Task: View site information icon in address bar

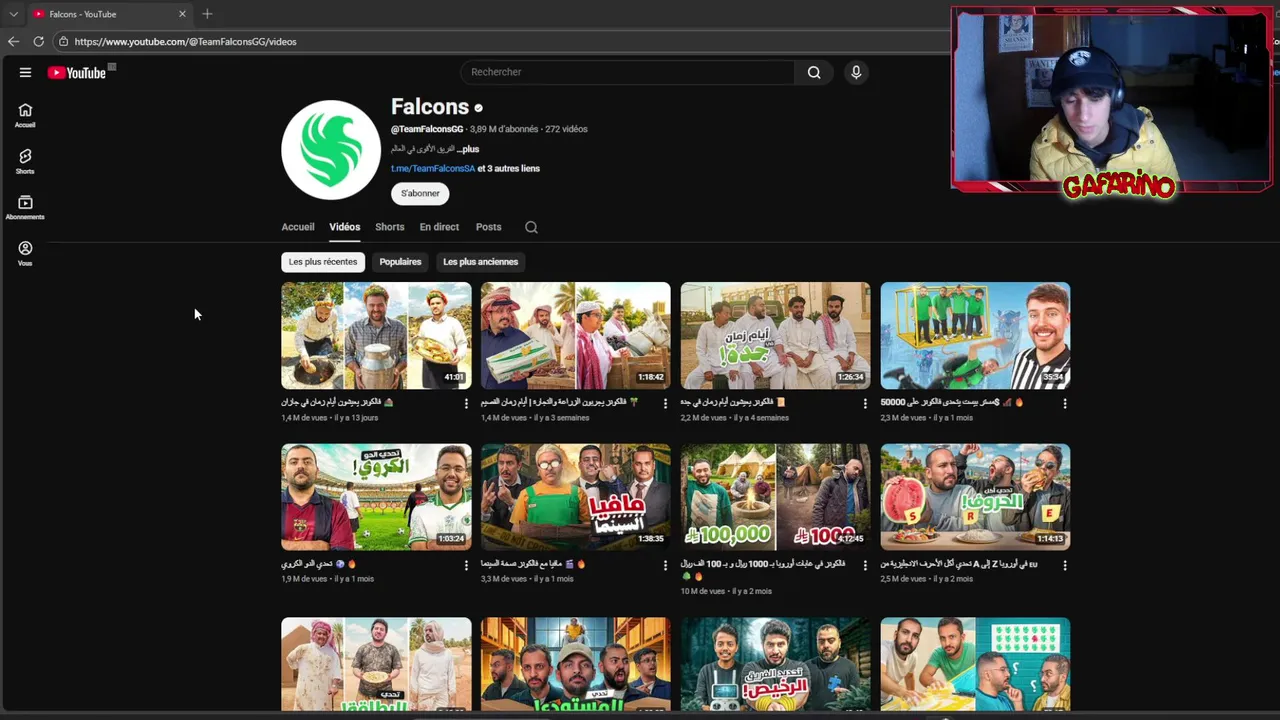Action: click(x=63, y=41)
